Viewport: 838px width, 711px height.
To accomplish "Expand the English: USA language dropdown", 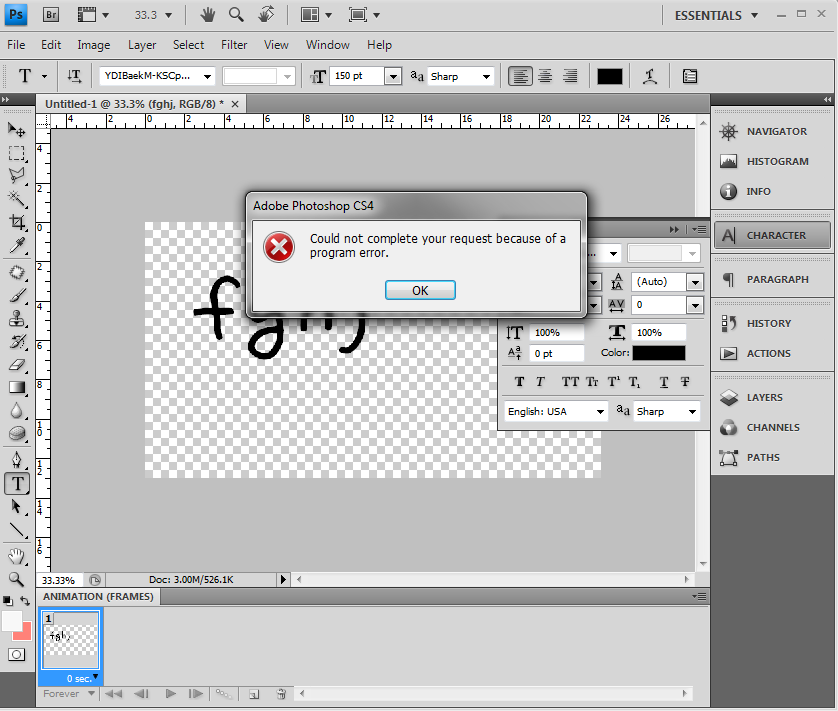I will click(600, 411).
